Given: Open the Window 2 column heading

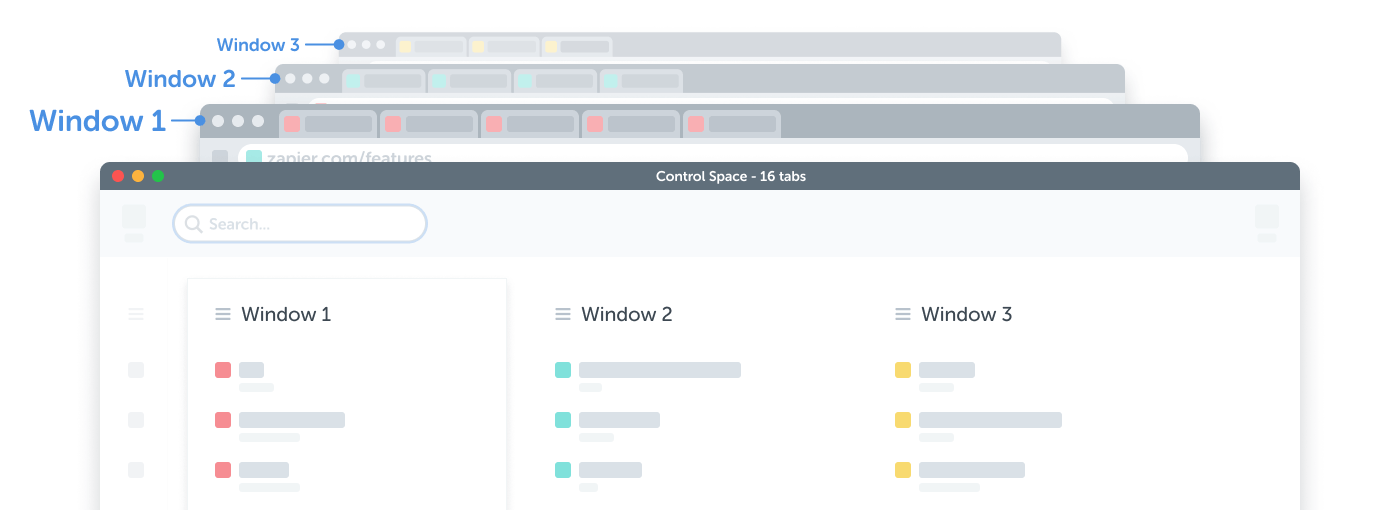Looking at the screenshot, I should click(x=626, y=314).
